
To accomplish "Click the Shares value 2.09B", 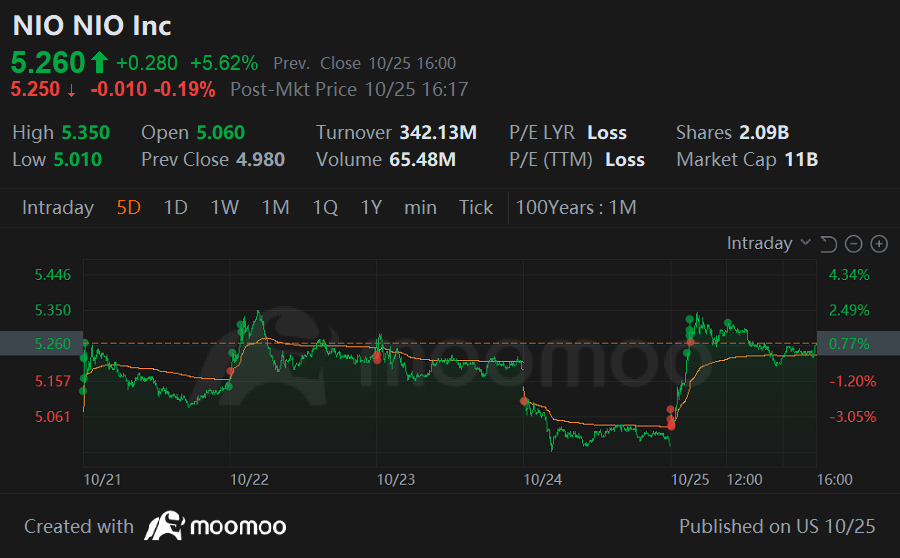I will click(x=764, y=133).
